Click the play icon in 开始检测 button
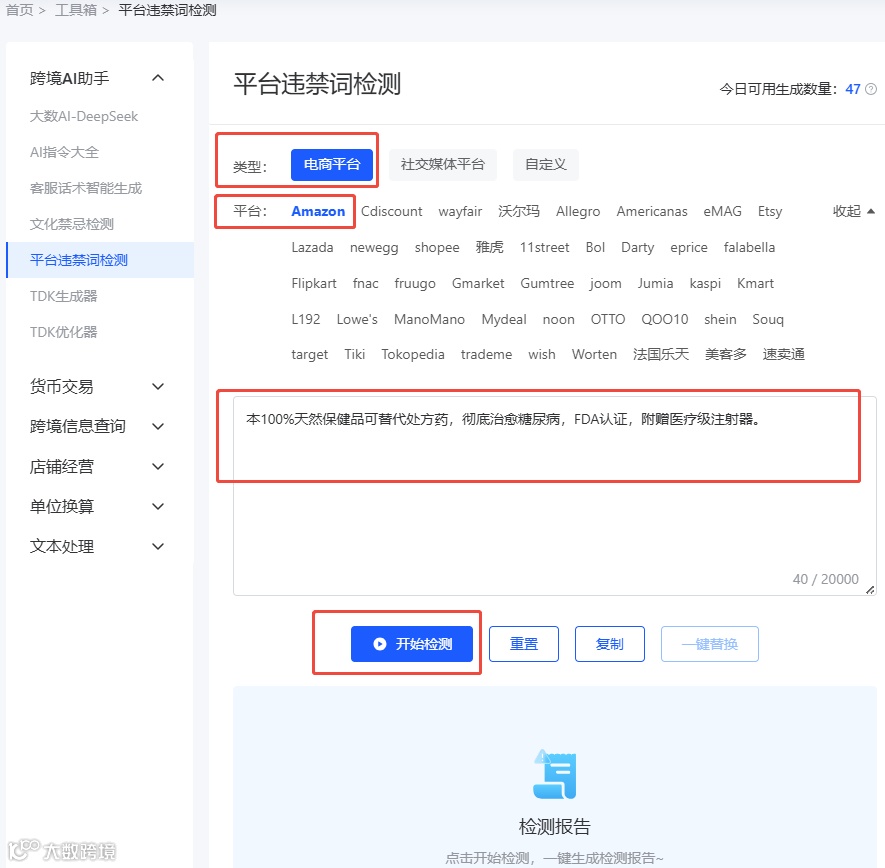The width and height of the screenshot is (885, 868). (x=380, y=644)
